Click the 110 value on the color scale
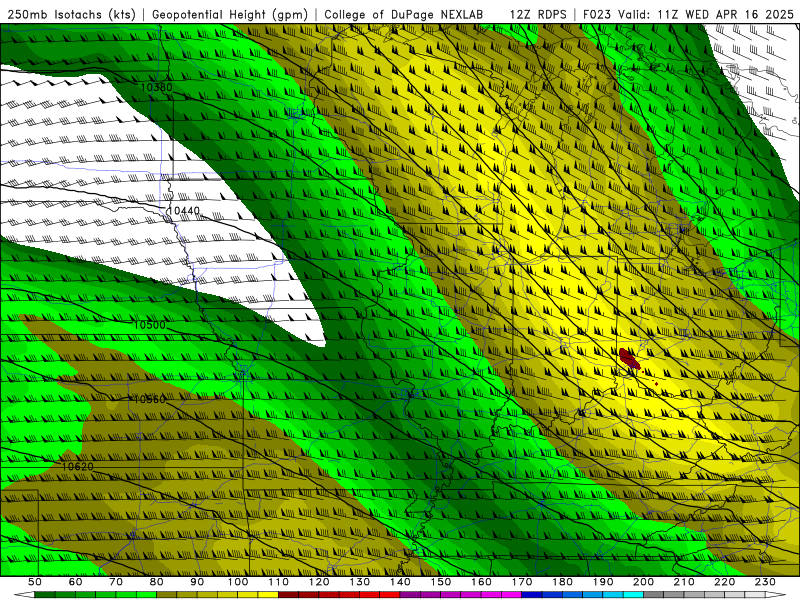This screenshot has width=800, height=600. click(279, 582)
